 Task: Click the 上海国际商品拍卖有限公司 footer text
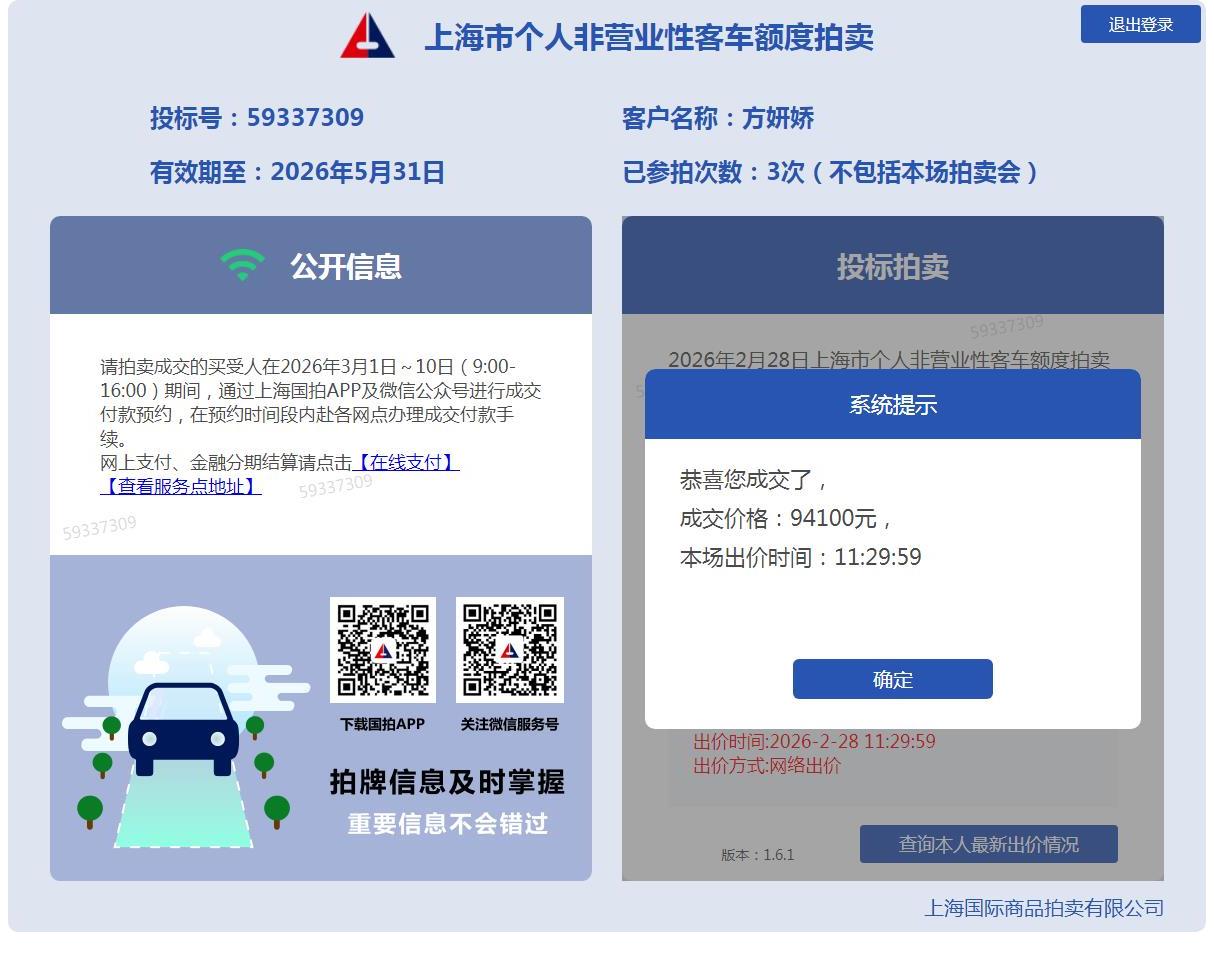coord(1043,907)
